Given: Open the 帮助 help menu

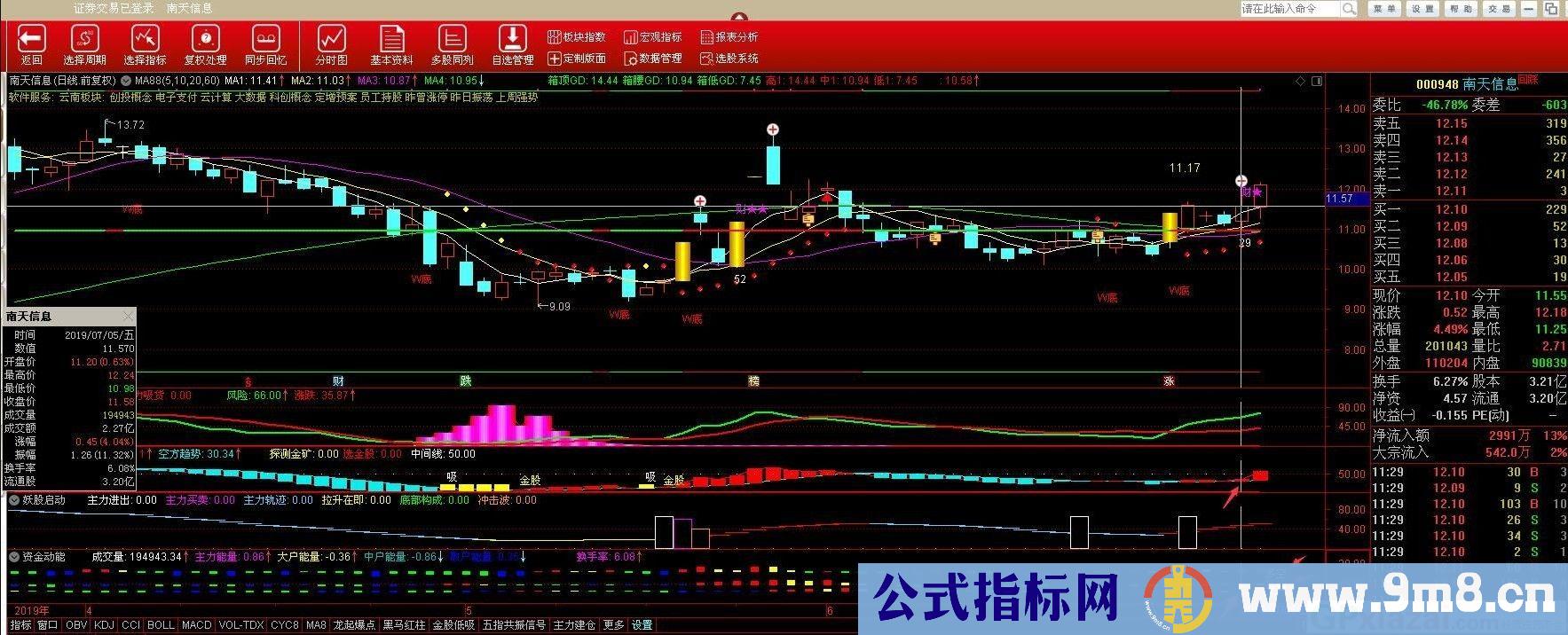Looking at the screenshot, I should click(1461, 9).
